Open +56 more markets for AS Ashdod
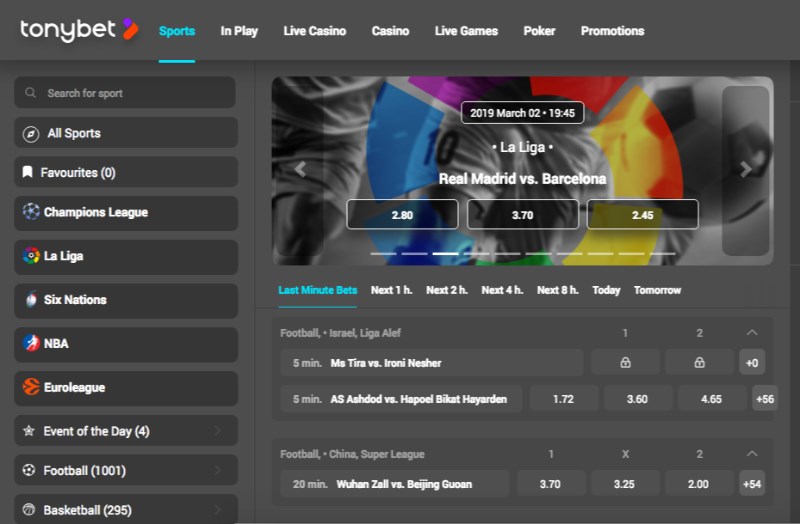The width and height of the screenshot is (800, 524). 765,398
